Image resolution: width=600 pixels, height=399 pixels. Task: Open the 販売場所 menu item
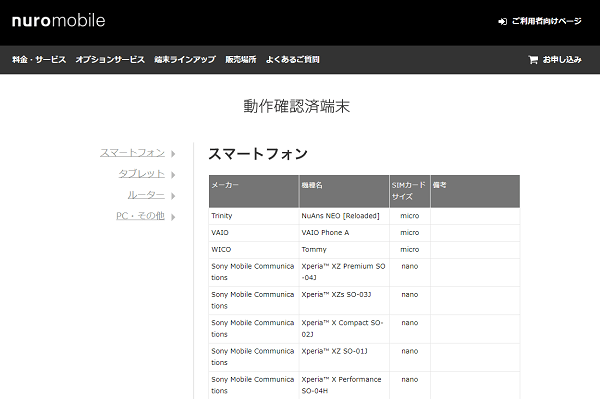click(241, 60)
